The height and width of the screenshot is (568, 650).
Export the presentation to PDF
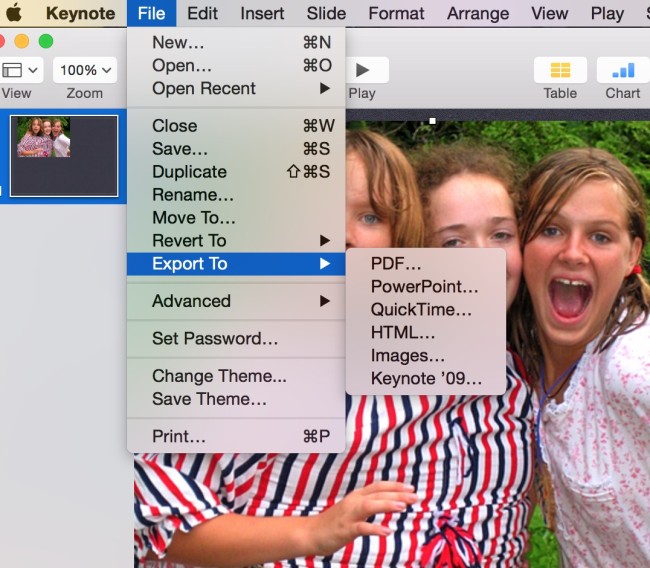coord(396,264)
